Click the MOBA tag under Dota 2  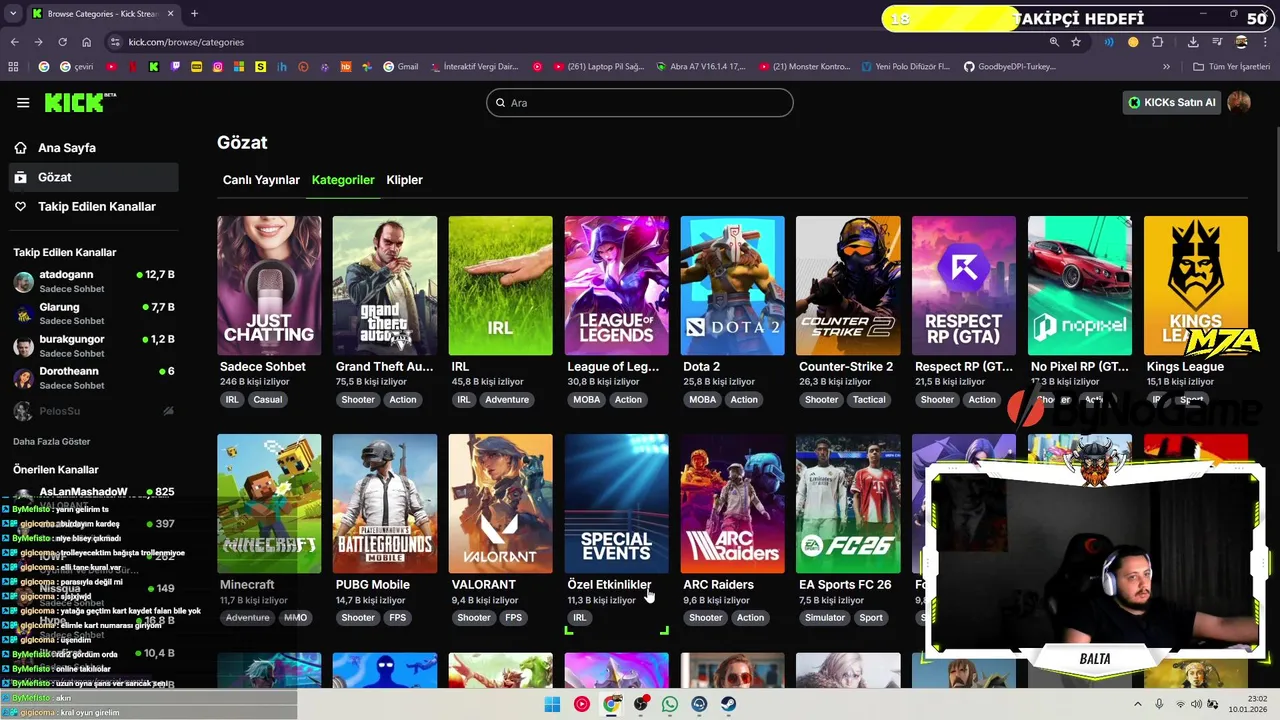tap(703, 400)
